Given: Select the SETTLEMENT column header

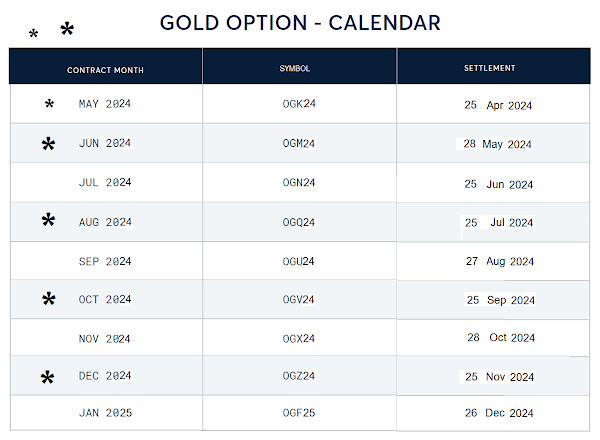Looking at the screenshot, I should tap(490, 68).
